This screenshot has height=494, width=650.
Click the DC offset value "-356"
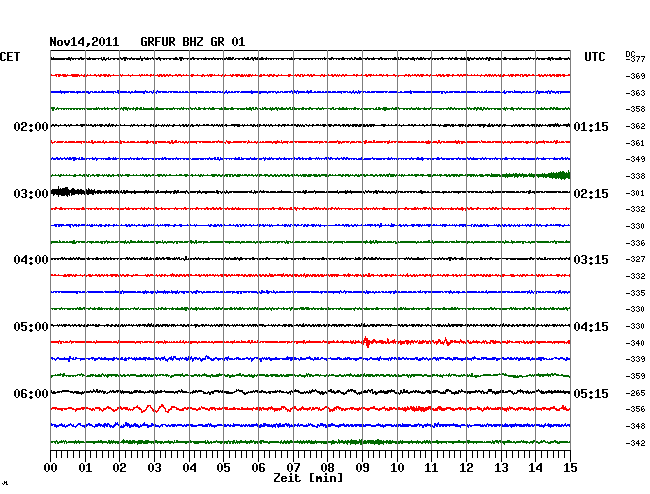635,409
